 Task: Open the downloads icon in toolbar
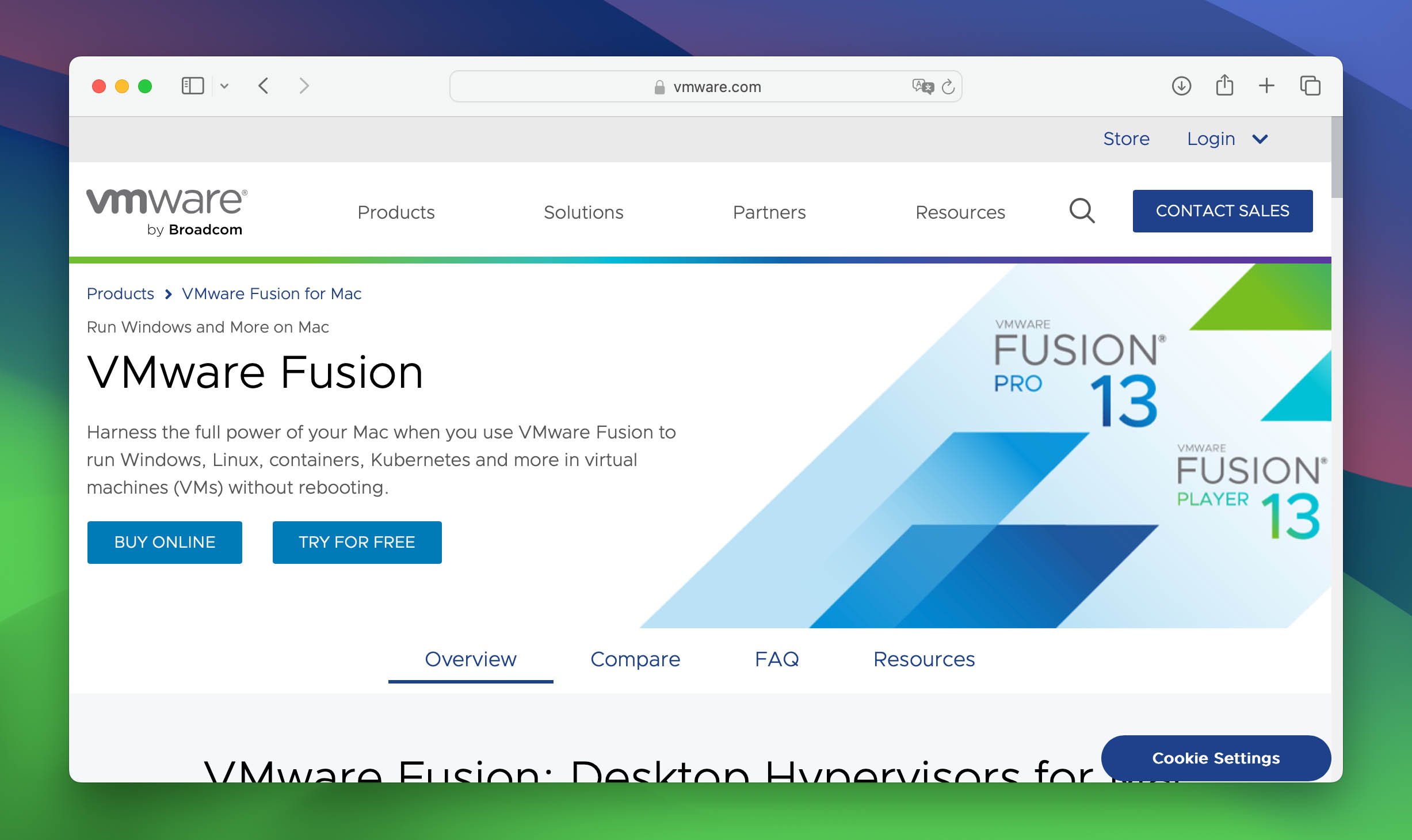tap(1181, 86)
